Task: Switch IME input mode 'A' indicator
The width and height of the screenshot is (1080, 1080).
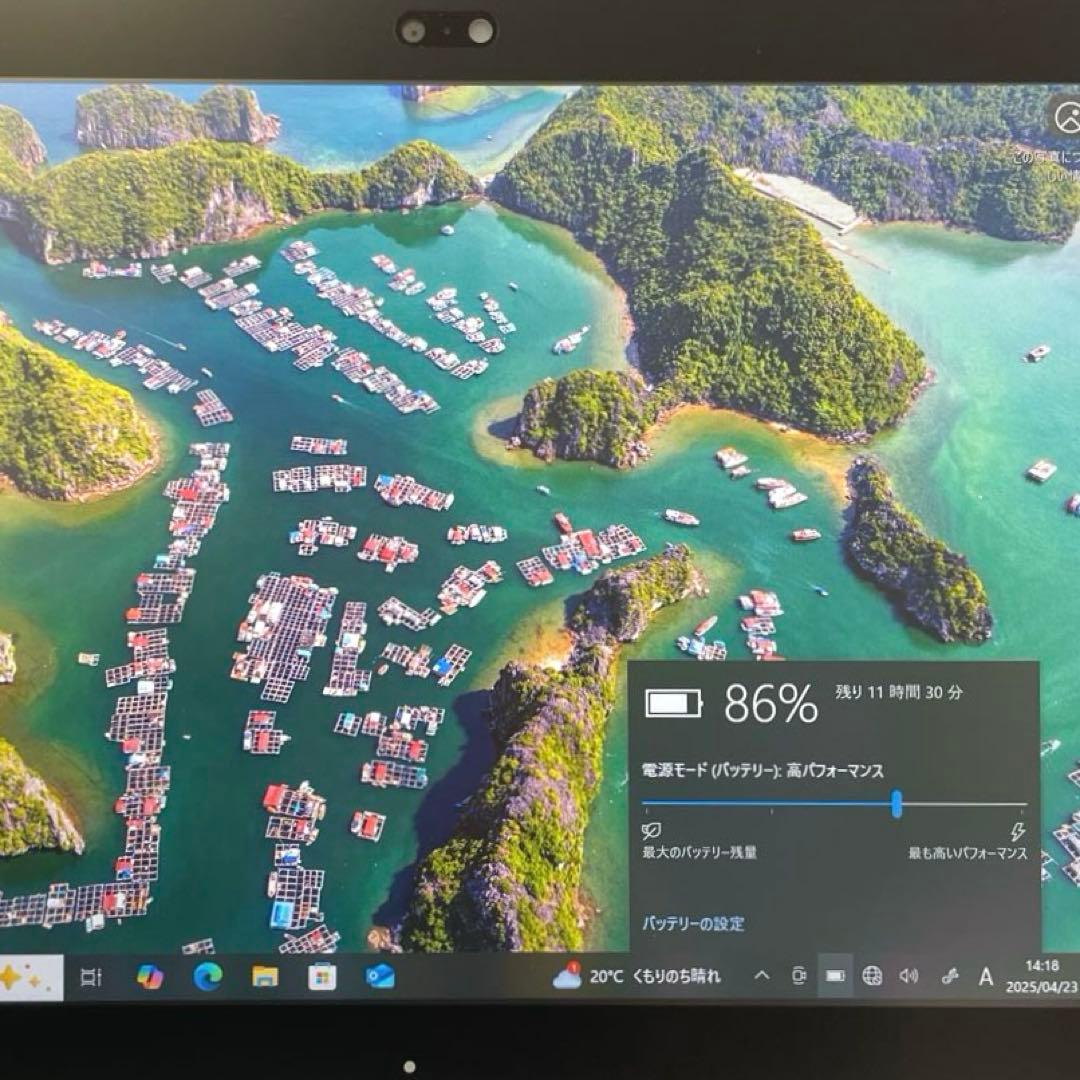Action: pos(986,977)
